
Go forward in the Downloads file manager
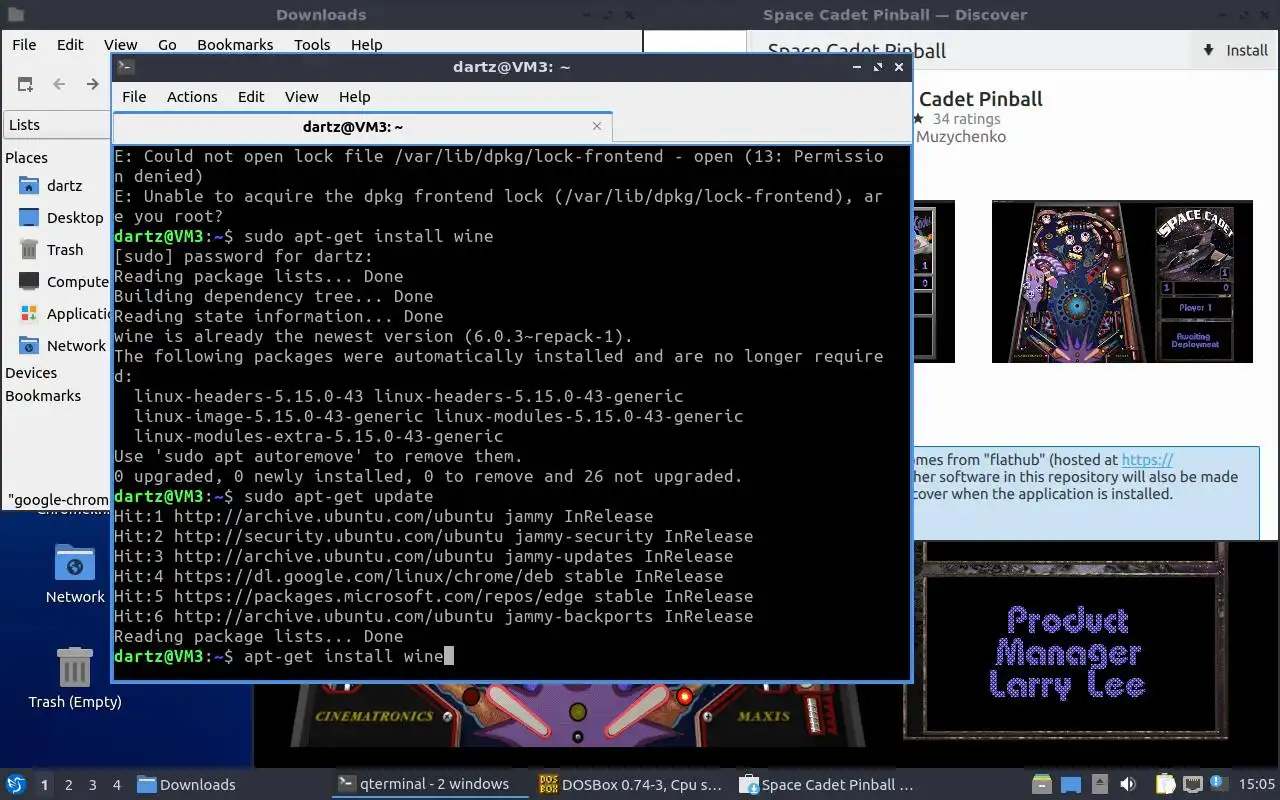[x=92, y=84]
